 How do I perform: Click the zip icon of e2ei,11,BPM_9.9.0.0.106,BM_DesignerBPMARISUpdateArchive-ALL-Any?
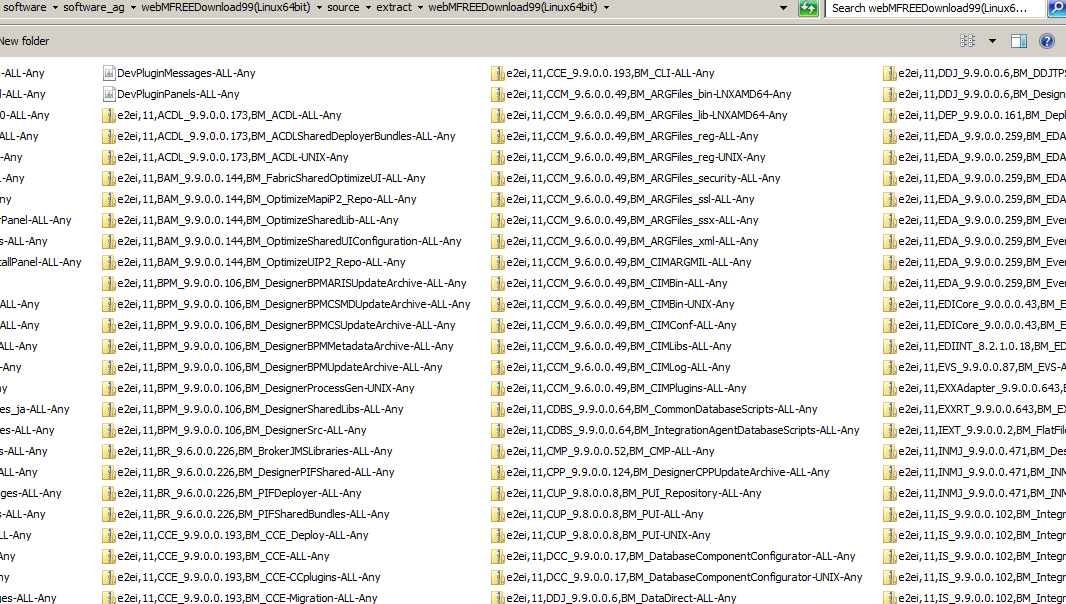point(108,283)
